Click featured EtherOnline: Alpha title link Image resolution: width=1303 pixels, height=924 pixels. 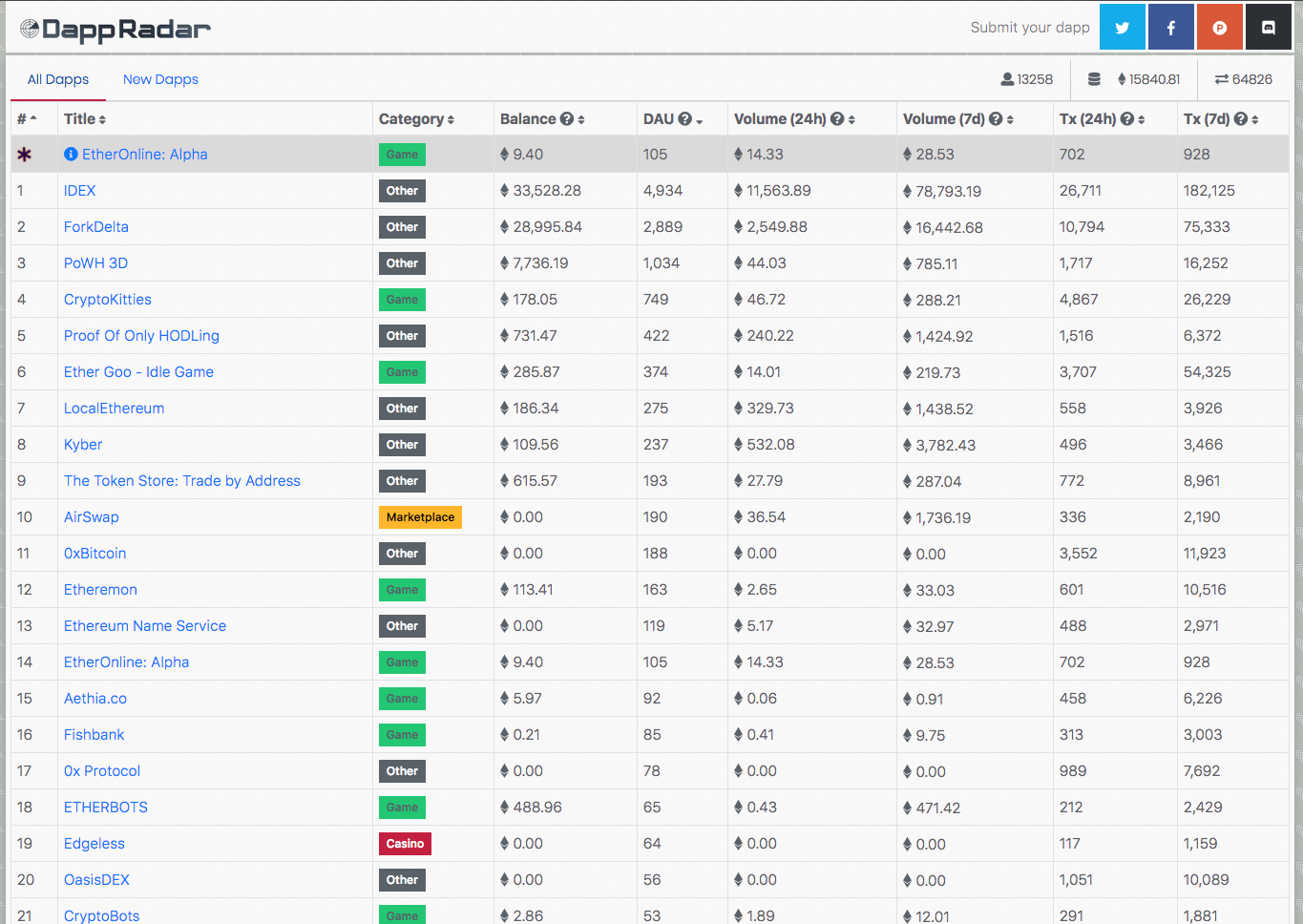click(145, 154)
